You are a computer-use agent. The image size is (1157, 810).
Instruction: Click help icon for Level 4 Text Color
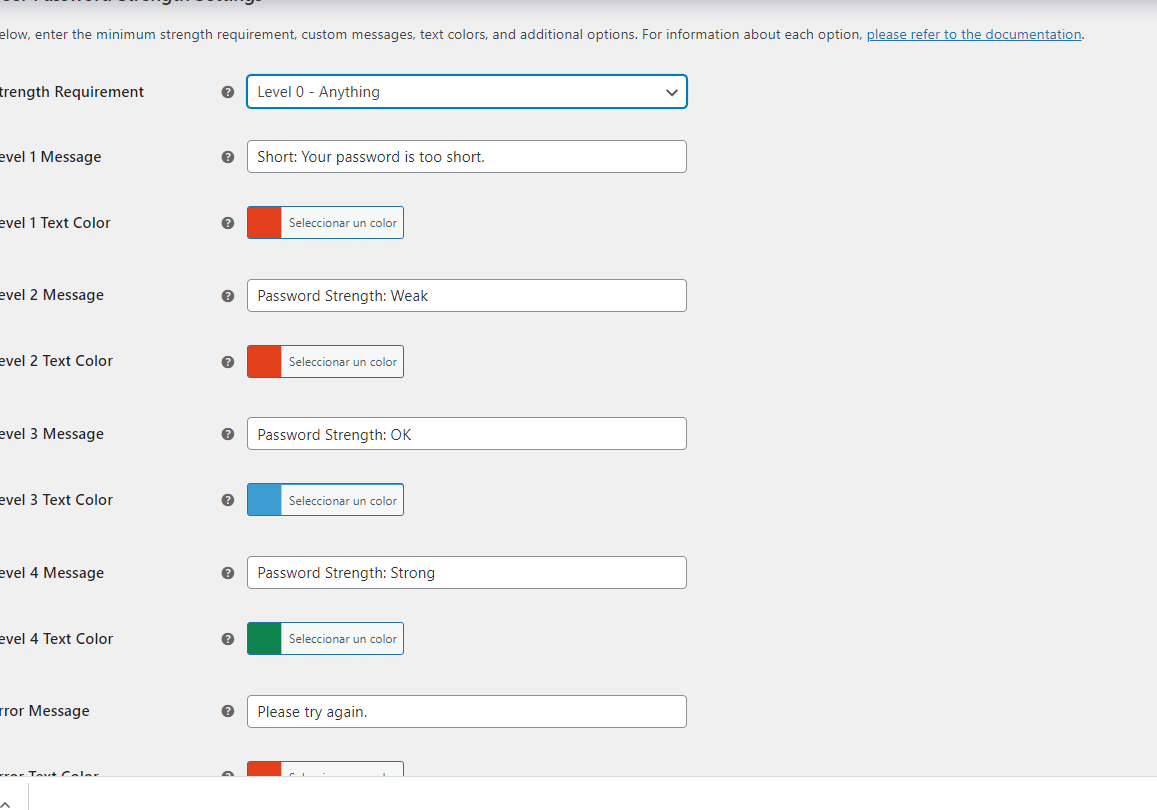[228, 639]
